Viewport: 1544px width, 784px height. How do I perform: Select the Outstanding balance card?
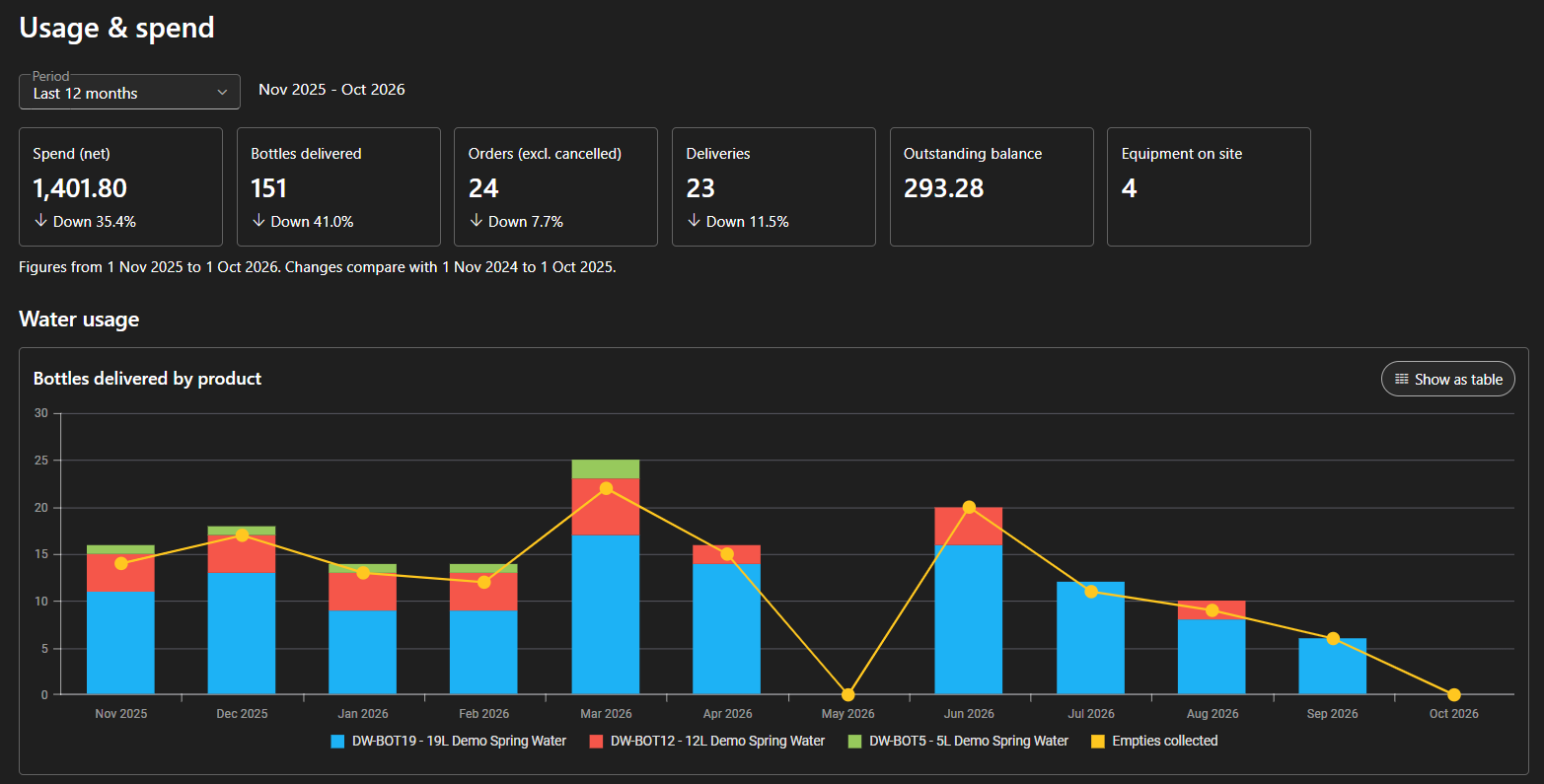[x=992, y=186]
